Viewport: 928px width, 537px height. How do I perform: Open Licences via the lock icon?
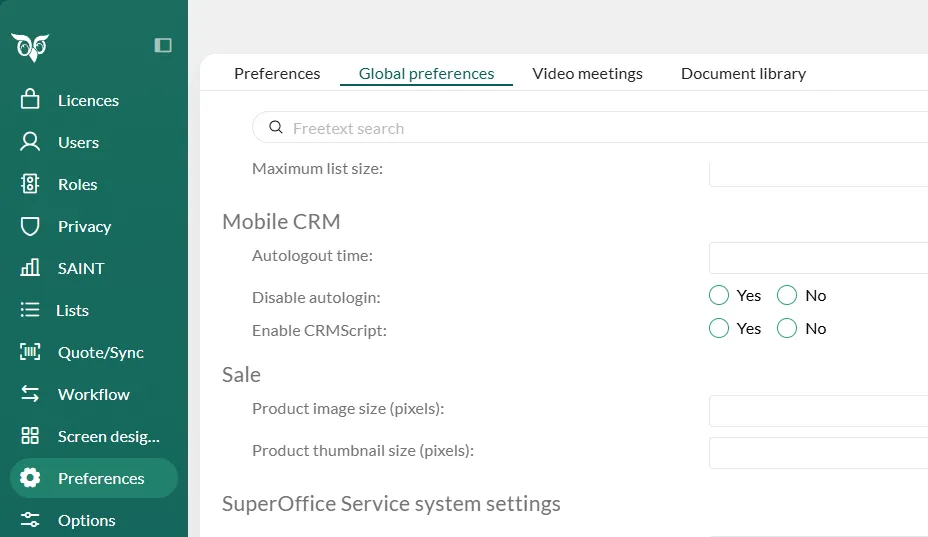point(30,100)
